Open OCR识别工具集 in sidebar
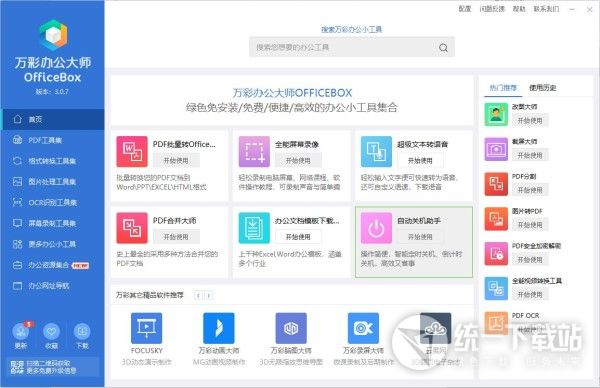This screenshot has height=388, width=600. (53, 202)
